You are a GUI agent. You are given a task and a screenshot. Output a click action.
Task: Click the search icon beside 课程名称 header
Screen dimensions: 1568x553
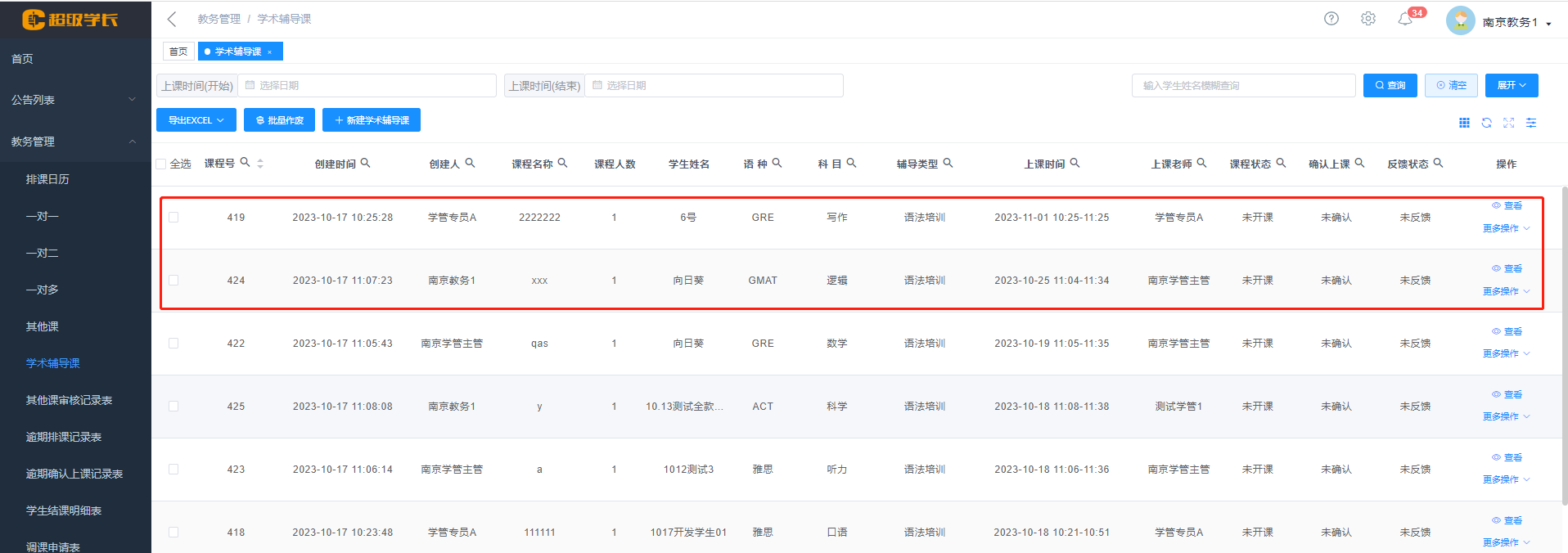[563, 163]
